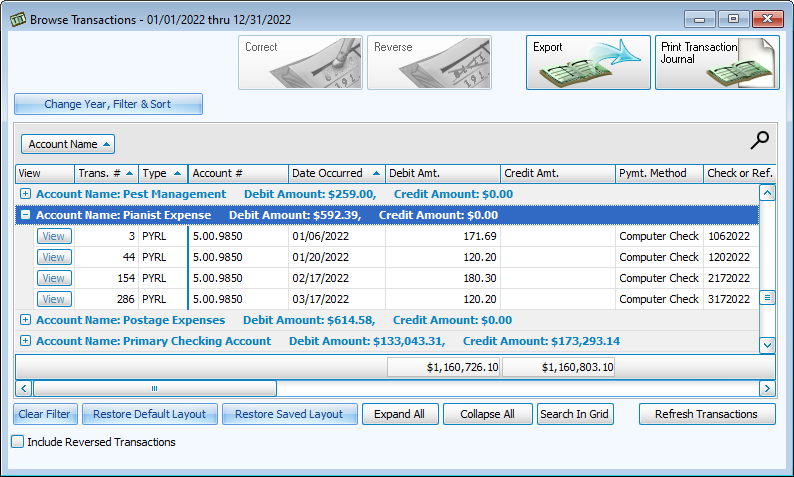Screen dimensions: 794x477
Task: Expand the Pest Management account group
Action: (26, 194)
